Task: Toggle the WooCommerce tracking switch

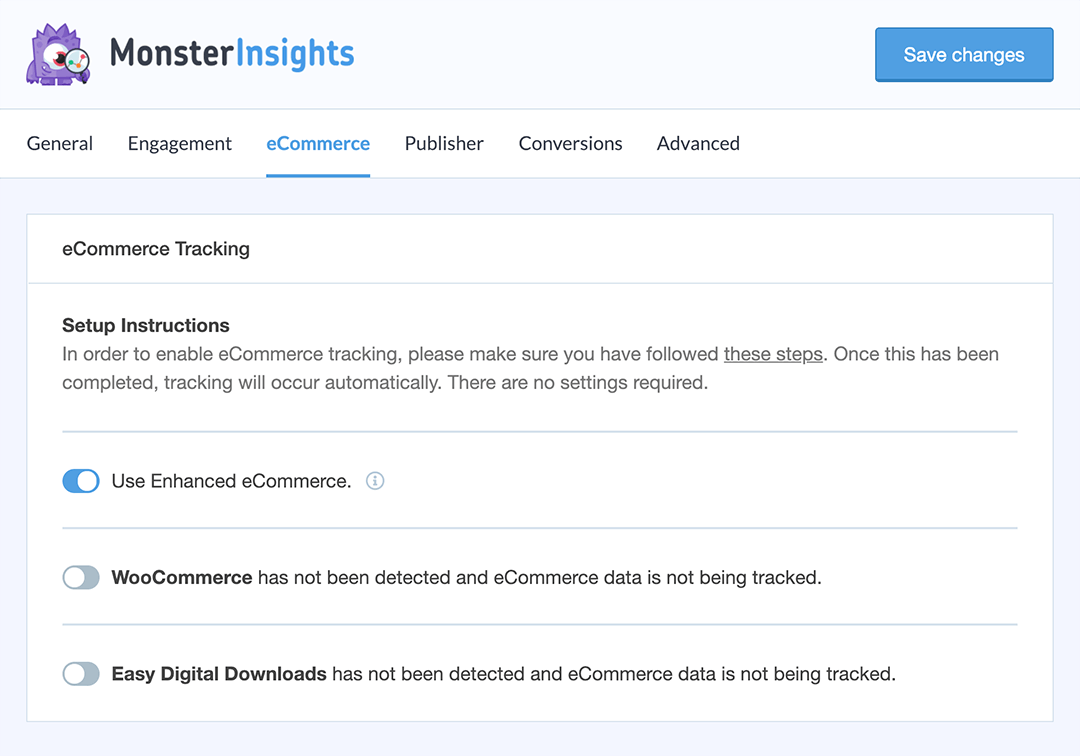Action: 81,577
